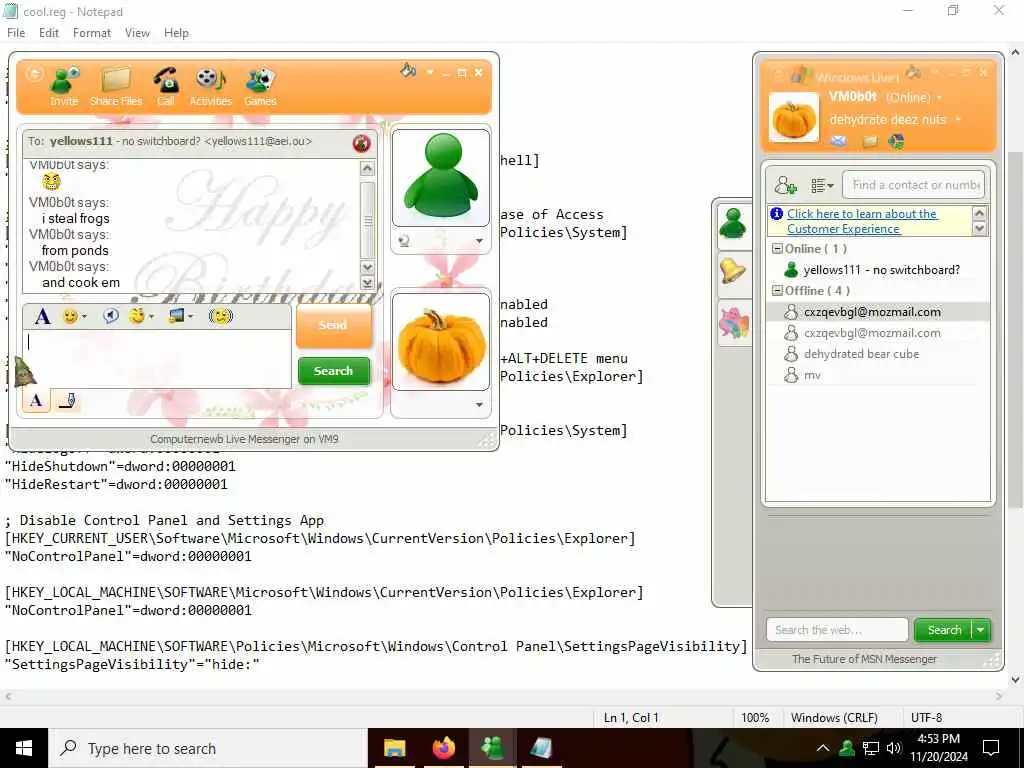Open the dropdown under your pumpkin picture
This screenshot has height=768, width=1024.
[479, 405]
